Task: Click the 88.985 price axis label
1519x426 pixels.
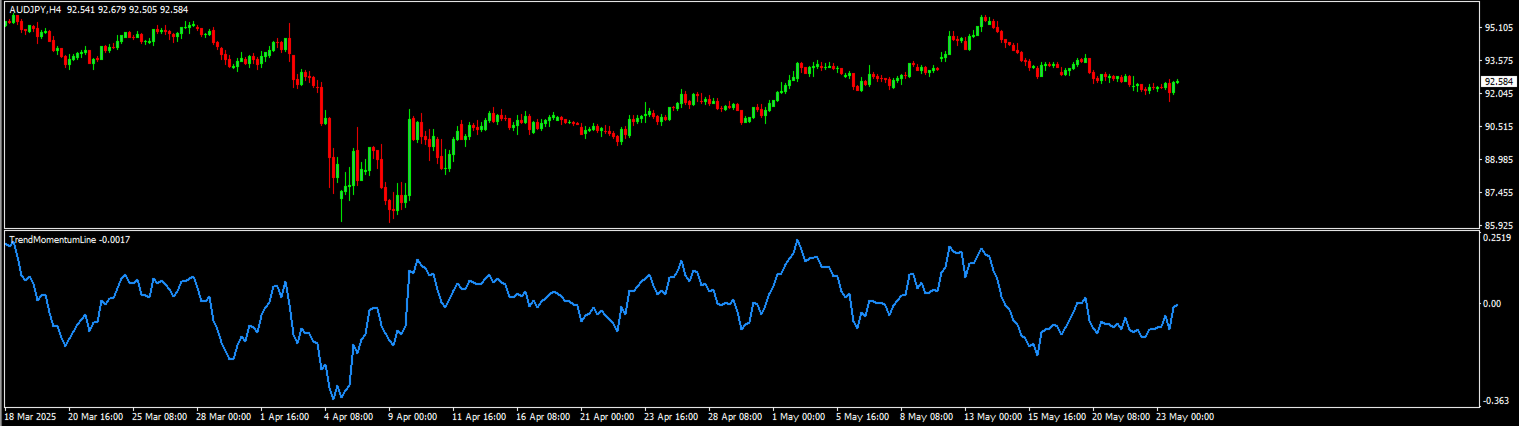Action: pos(1499,160)
